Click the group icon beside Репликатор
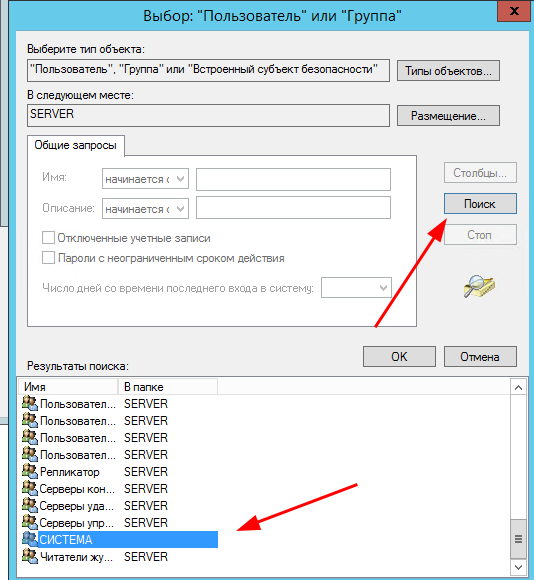 point(30,472)
